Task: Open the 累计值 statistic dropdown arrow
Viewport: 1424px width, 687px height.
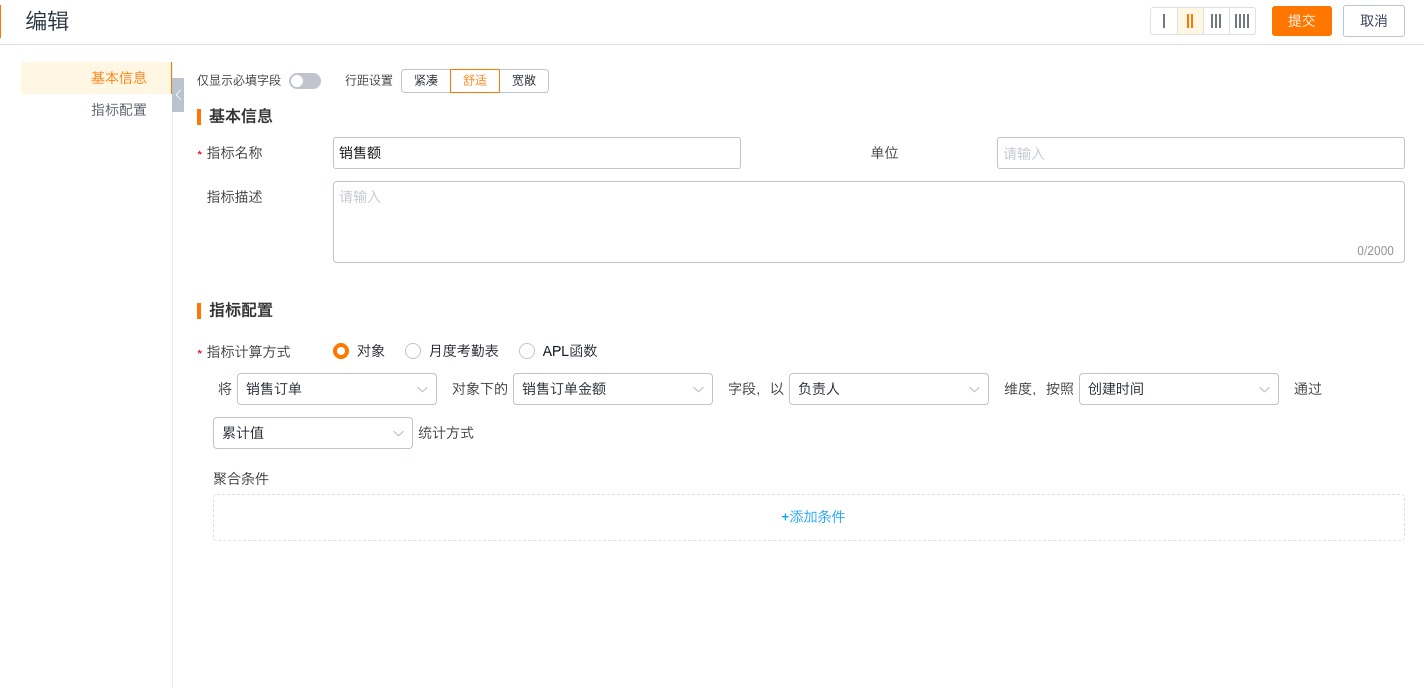Action: pyautogui.click(x=398, y=433)
